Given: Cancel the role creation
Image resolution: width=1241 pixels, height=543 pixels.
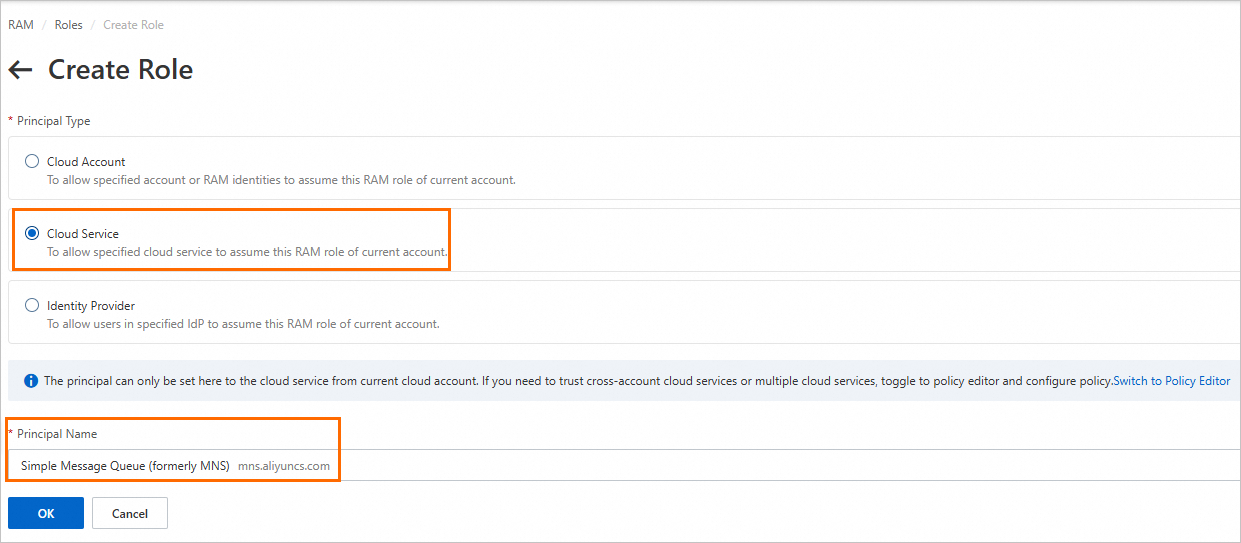Looking at the screenshot, I should click(x=130, y=514).
